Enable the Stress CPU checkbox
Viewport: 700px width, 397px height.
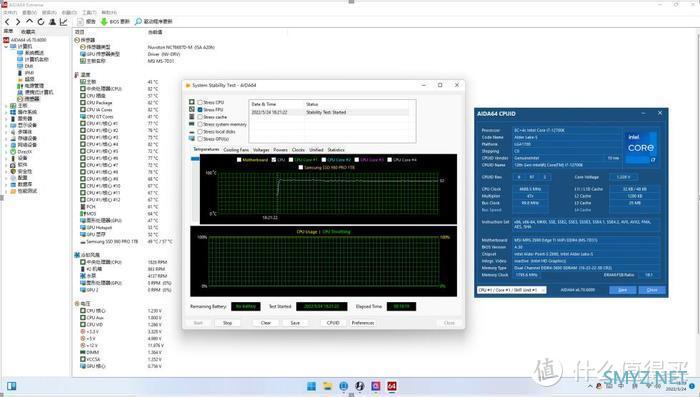click(200, 102)
